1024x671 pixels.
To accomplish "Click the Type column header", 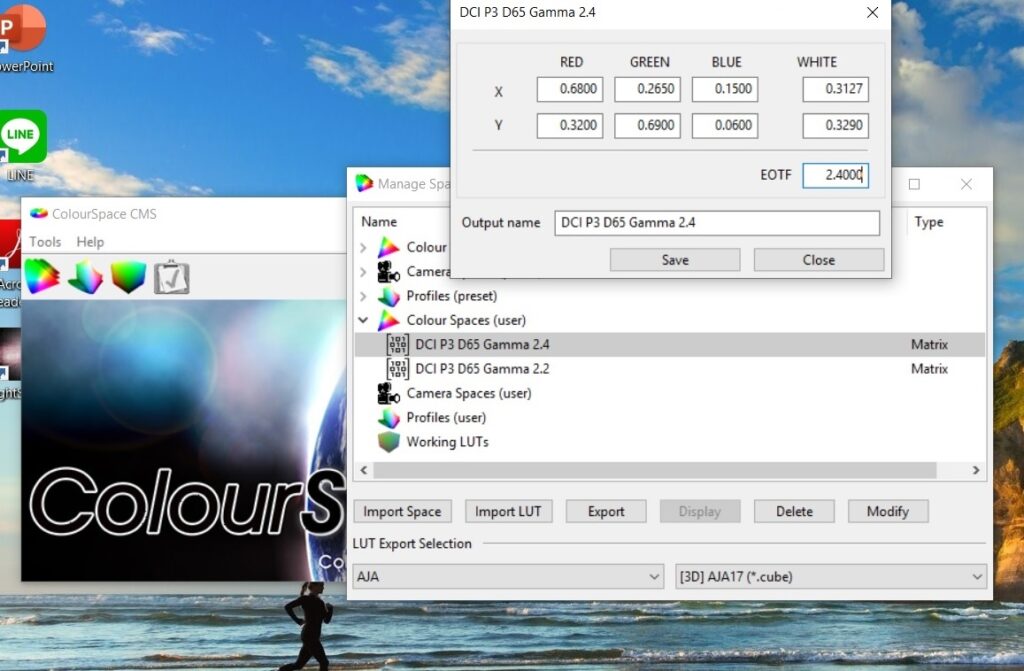I will click(x=929, y=222).
